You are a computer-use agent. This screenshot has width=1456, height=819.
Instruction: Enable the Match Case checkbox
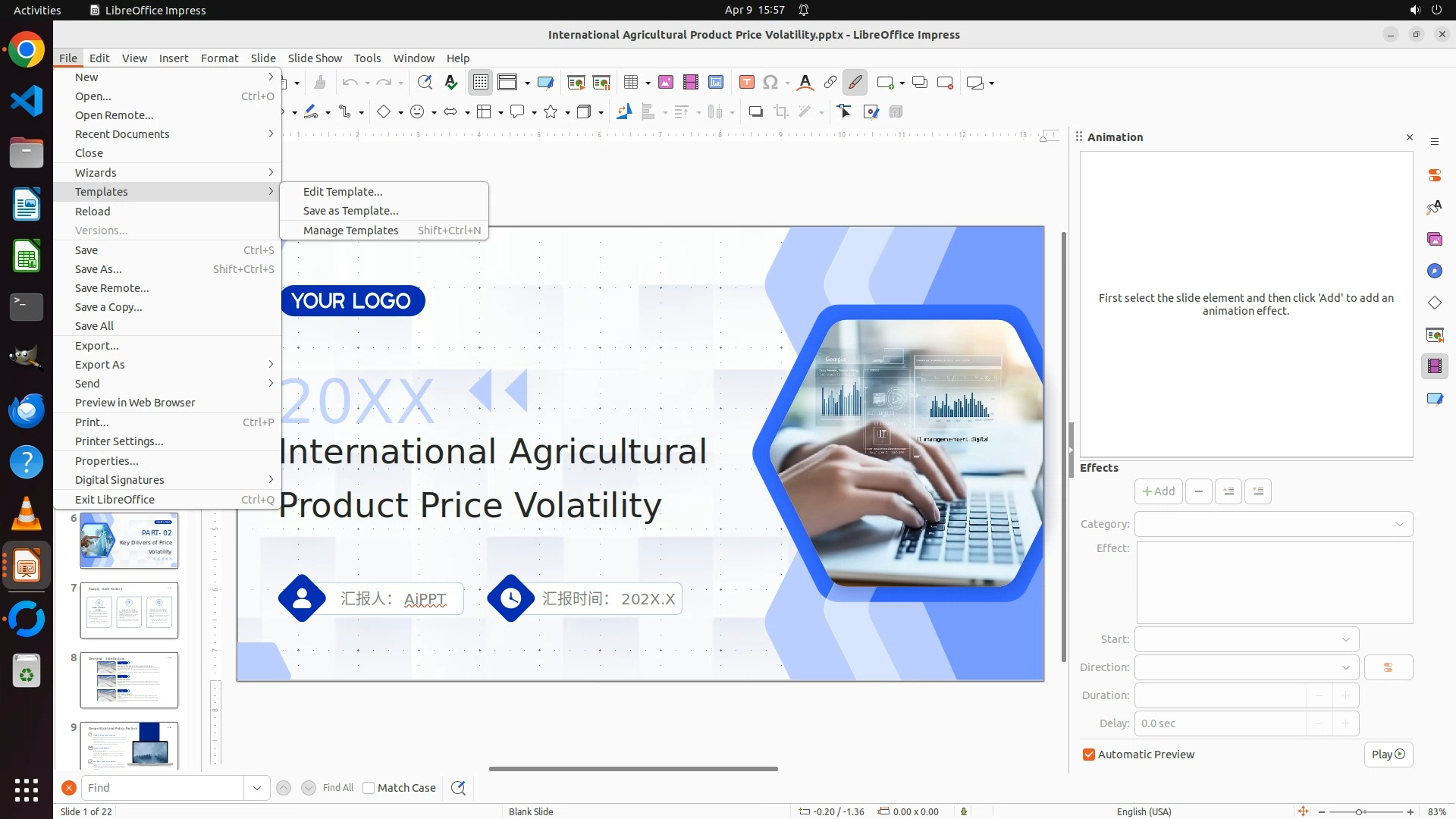[x=369, y=788]
